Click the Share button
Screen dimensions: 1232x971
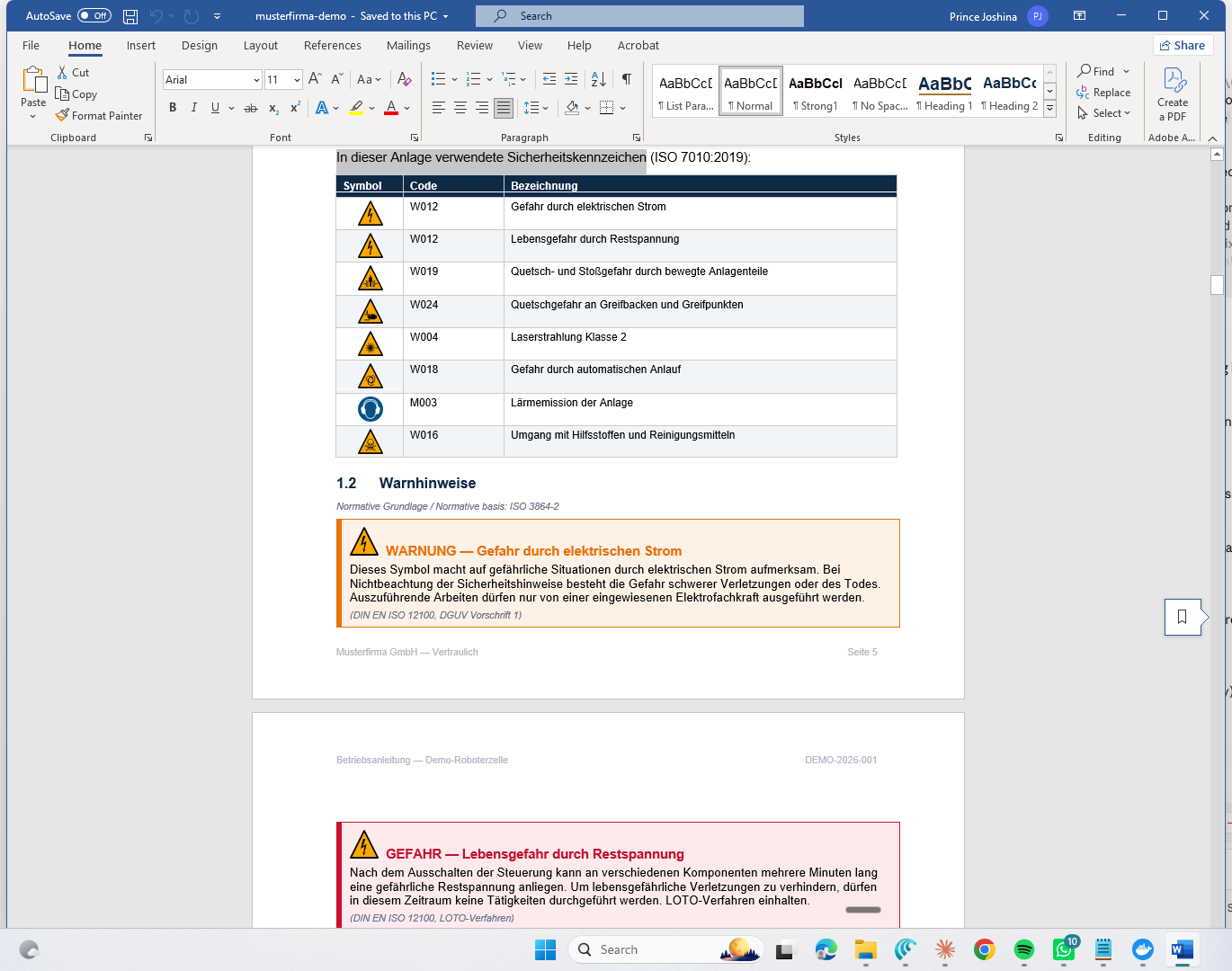[1183, 45]
